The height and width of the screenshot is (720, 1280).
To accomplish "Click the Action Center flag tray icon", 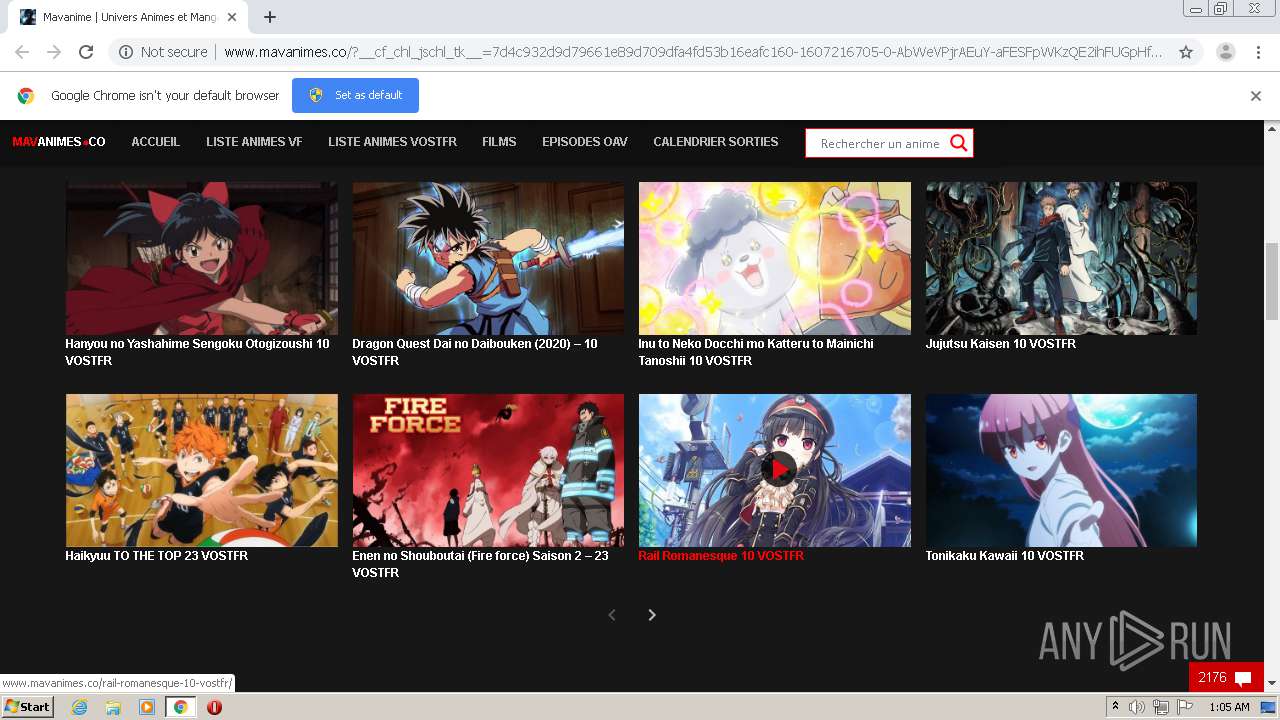I will (x=1185, y=707).
